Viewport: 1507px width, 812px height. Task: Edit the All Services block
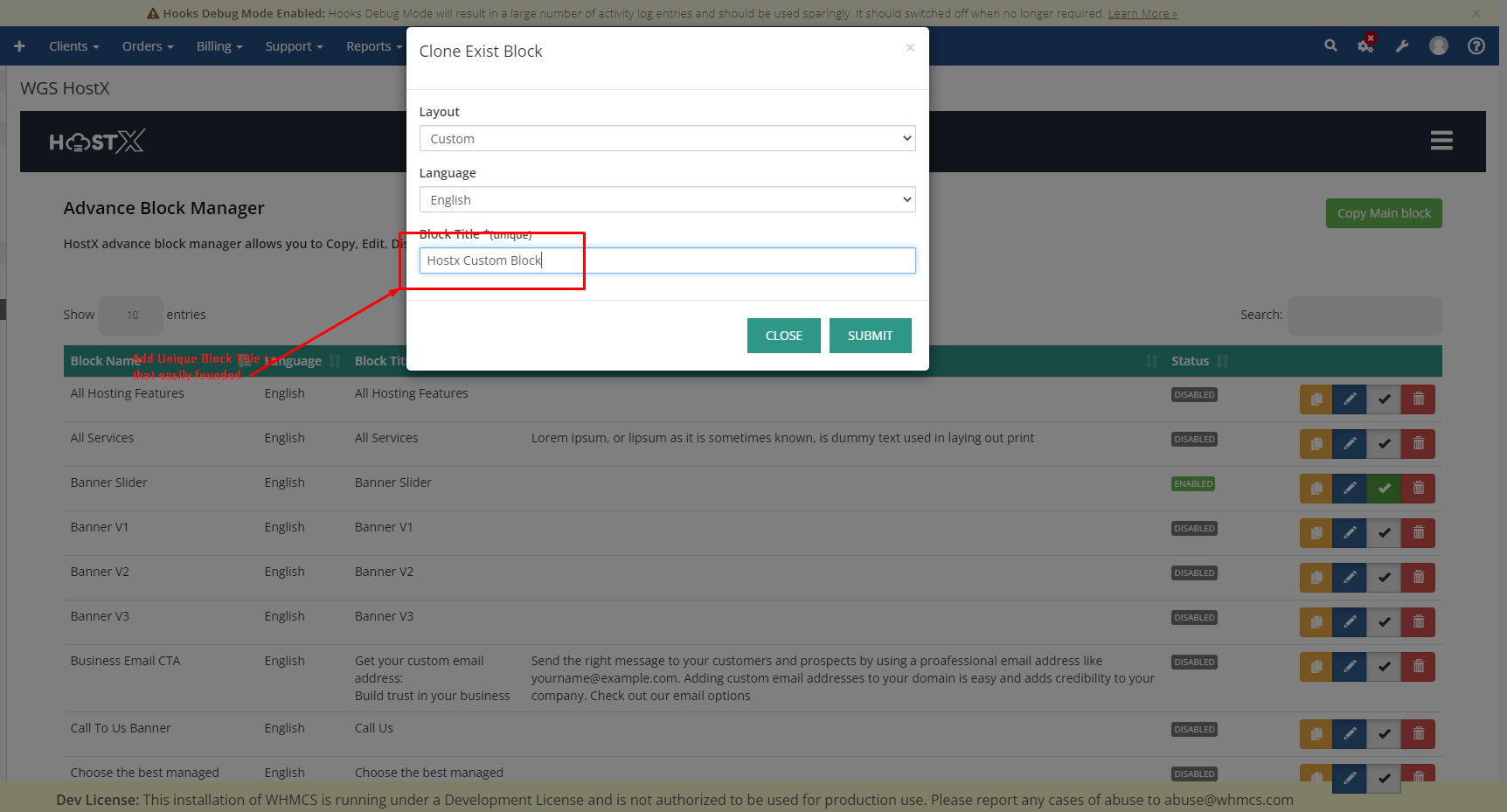[x=1350, y=444]
